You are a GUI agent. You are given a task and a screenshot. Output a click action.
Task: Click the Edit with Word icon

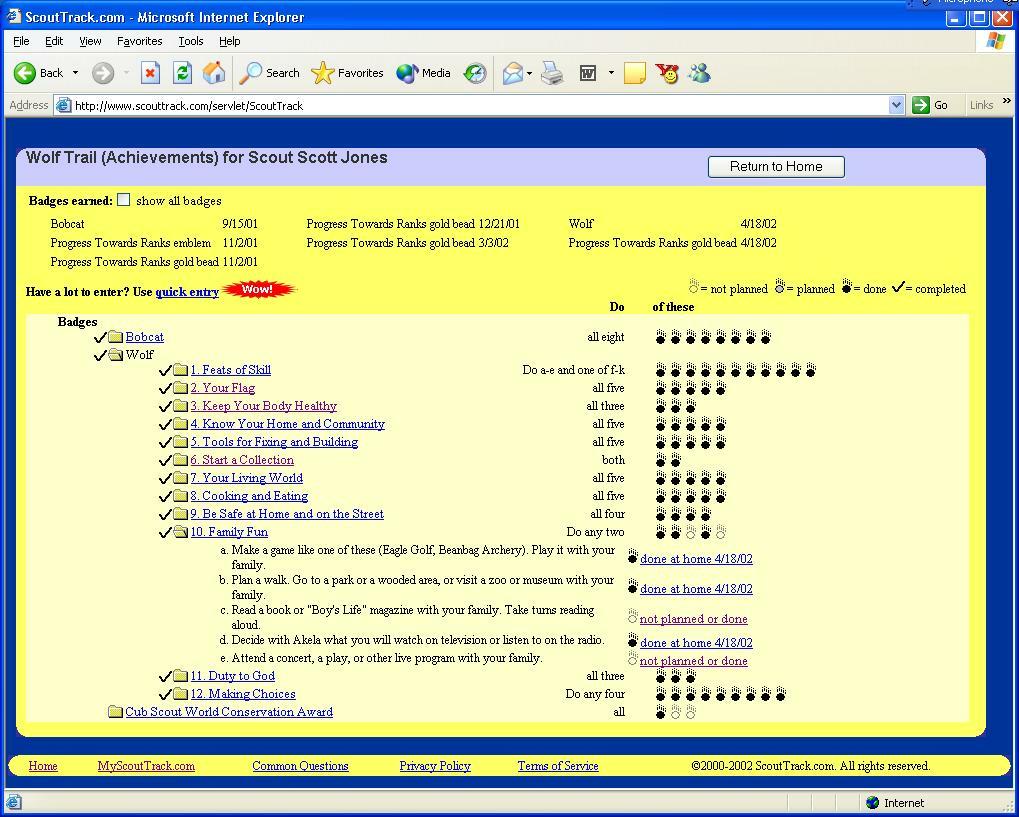pos(587,73)
